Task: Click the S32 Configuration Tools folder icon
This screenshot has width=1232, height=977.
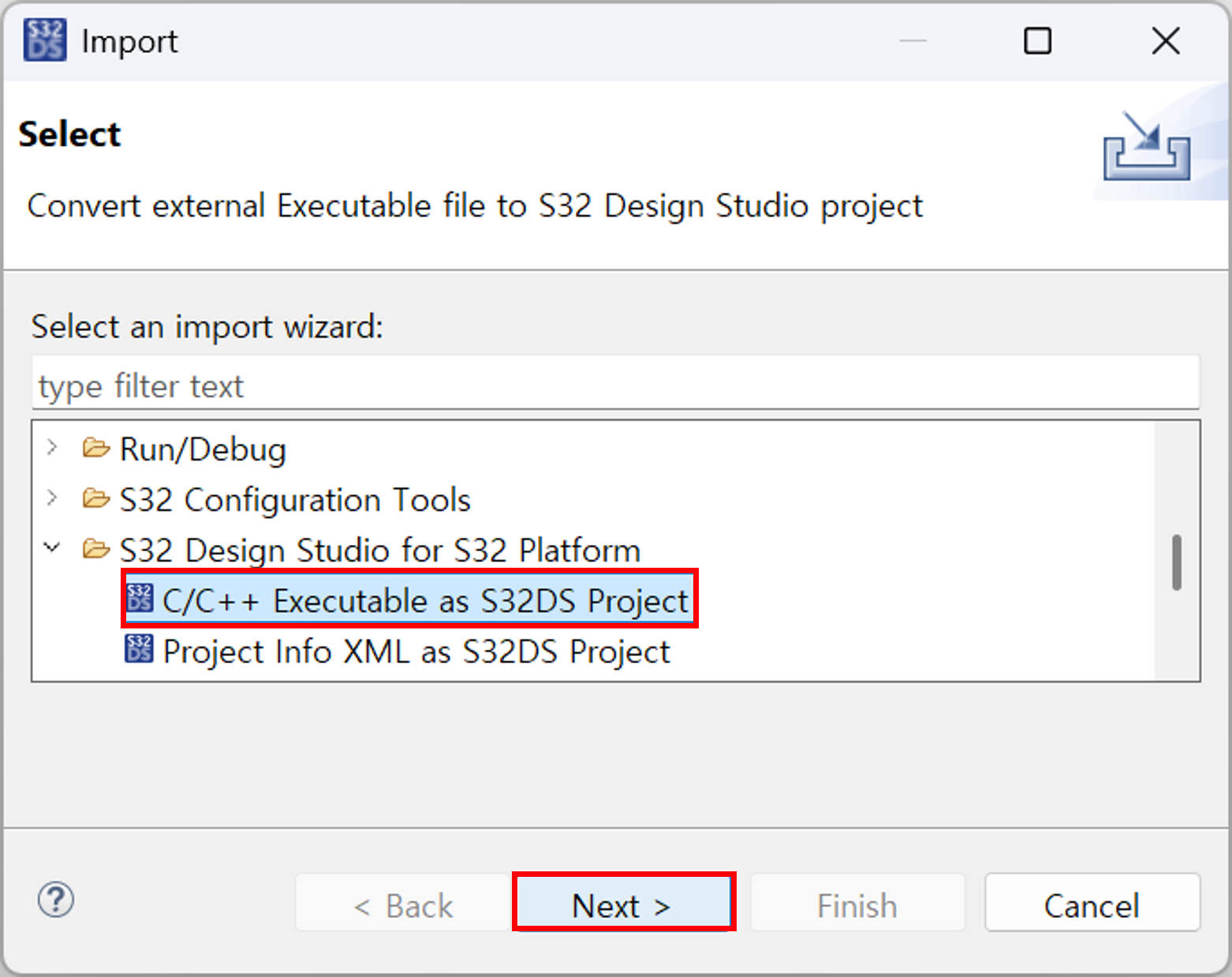Action: (x=96, y=499)
